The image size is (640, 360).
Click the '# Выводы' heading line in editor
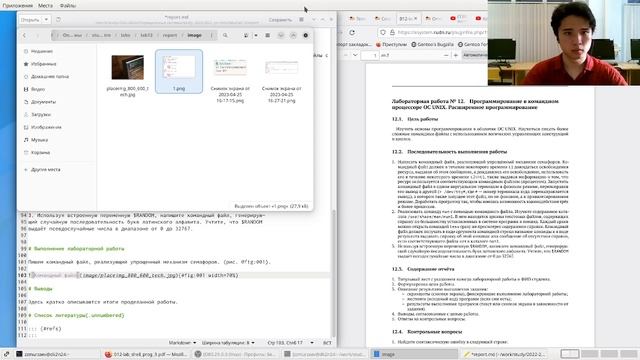click(x=41, y=289)
